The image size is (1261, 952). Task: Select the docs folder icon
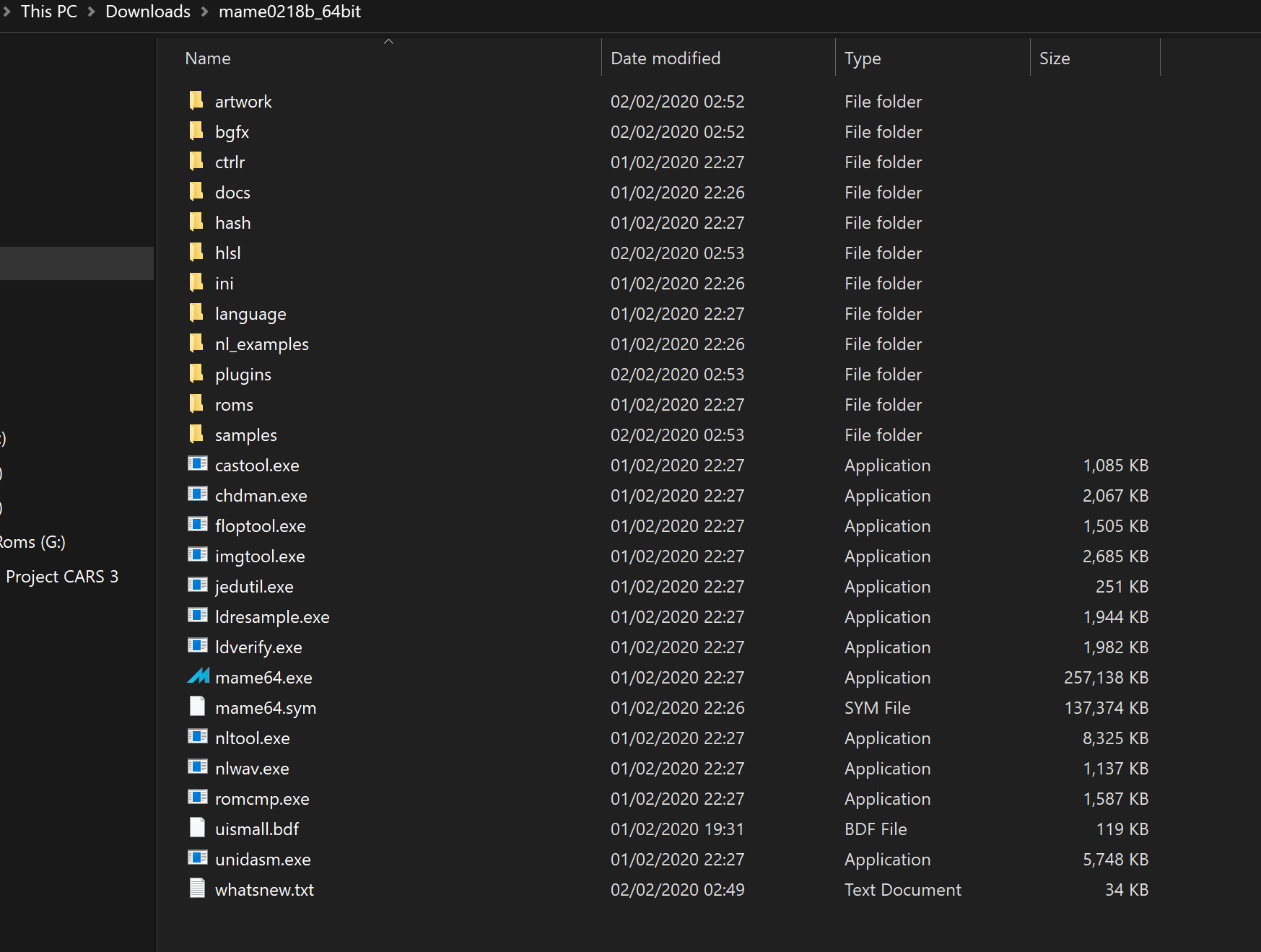(196, 191)
